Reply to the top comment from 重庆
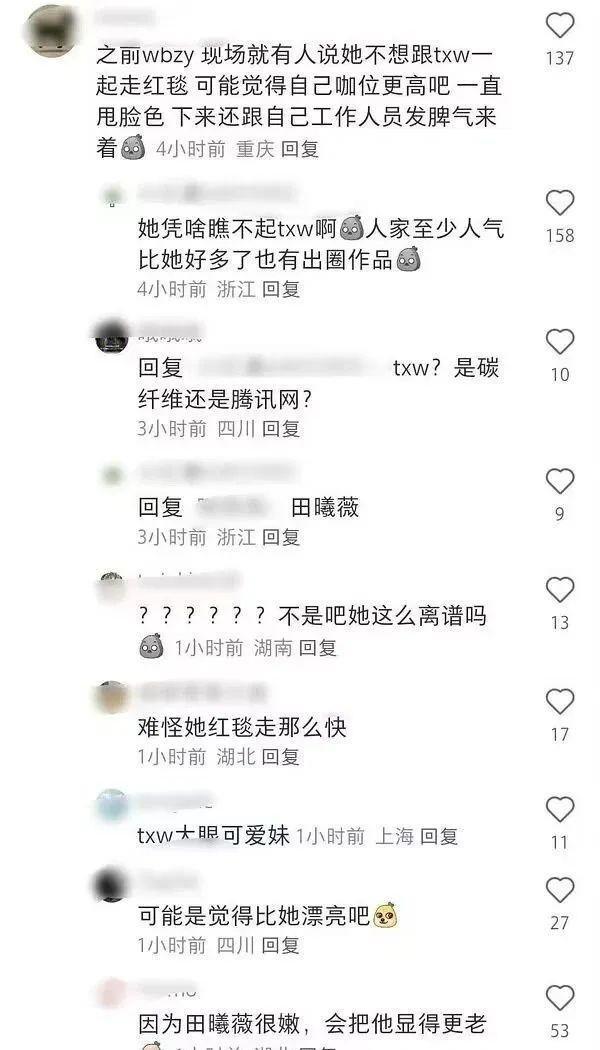600x1050 pixels. [300, 149]
